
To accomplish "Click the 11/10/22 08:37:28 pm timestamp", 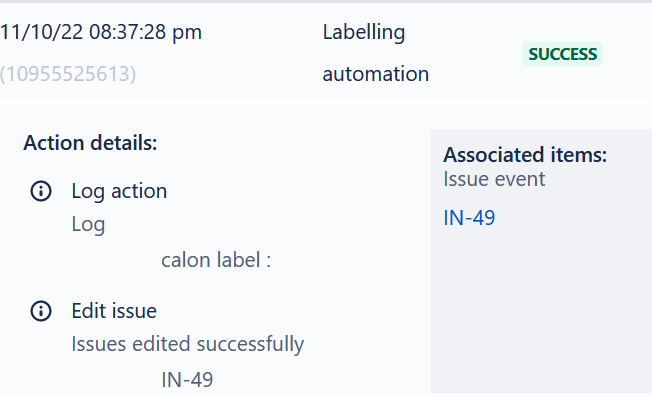I will (101, 32).
